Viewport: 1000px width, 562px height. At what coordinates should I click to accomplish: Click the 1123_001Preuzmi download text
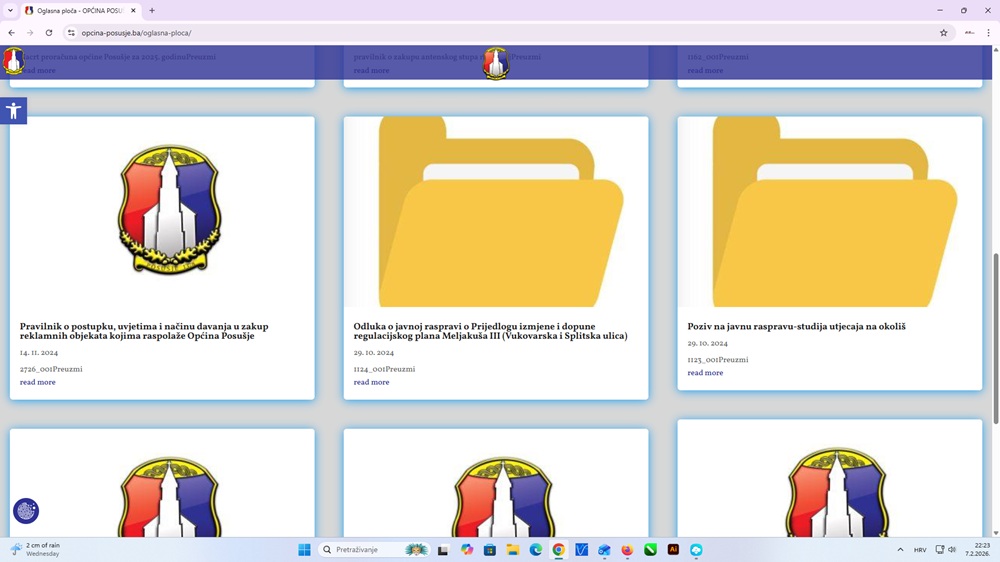click(718, 359)
